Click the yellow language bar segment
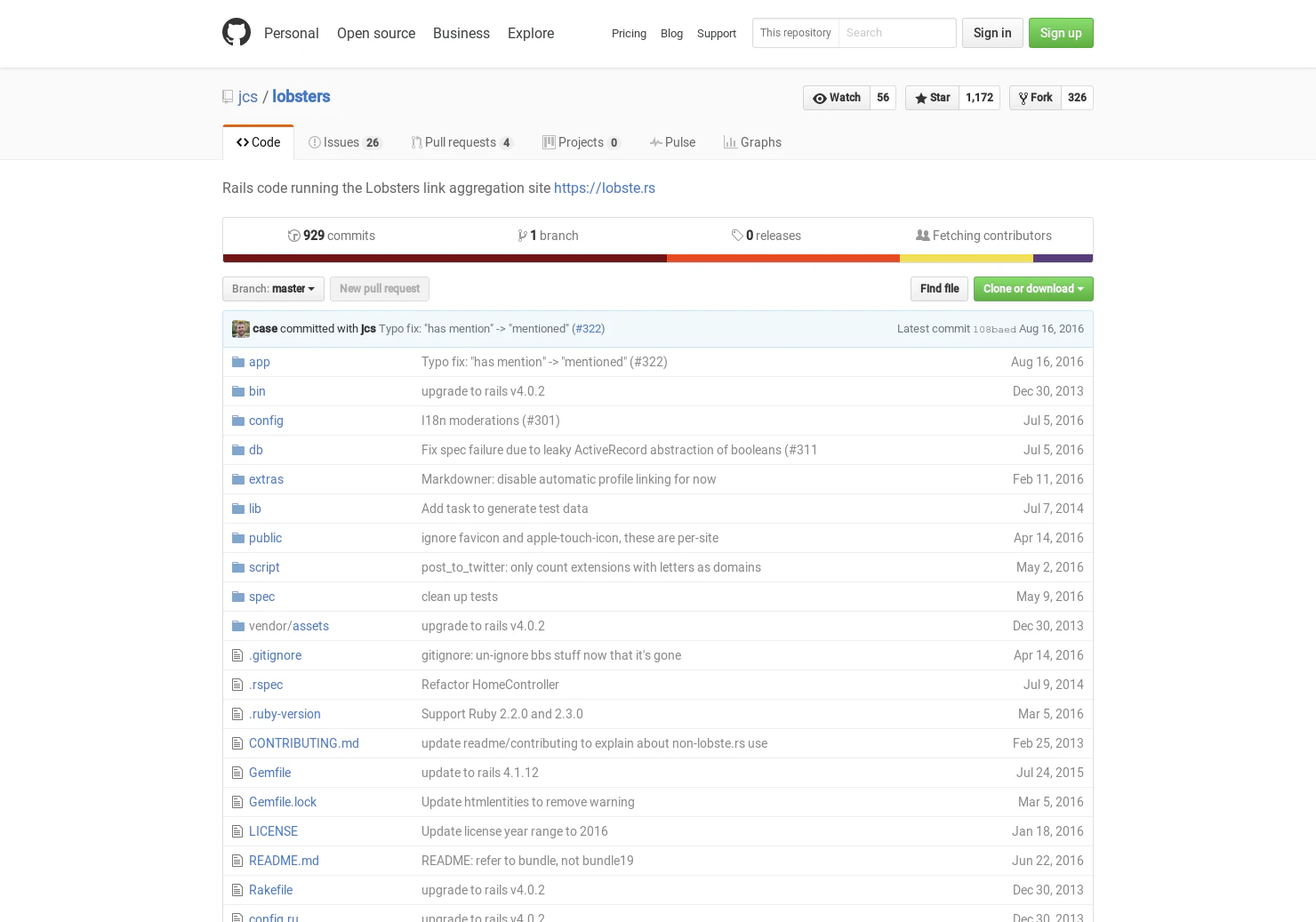 point(967,259)
